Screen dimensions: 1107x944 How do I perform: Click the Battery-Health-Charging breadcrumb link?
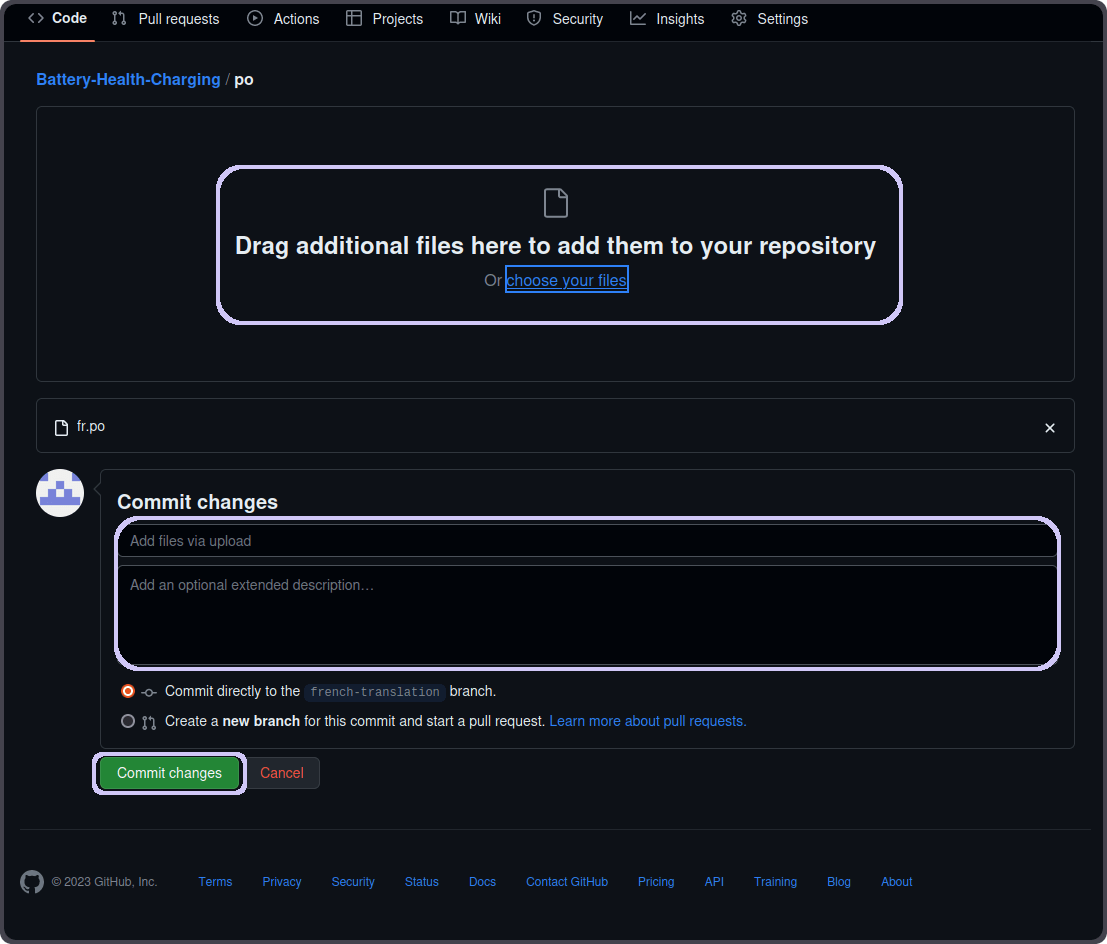(128, 80)
